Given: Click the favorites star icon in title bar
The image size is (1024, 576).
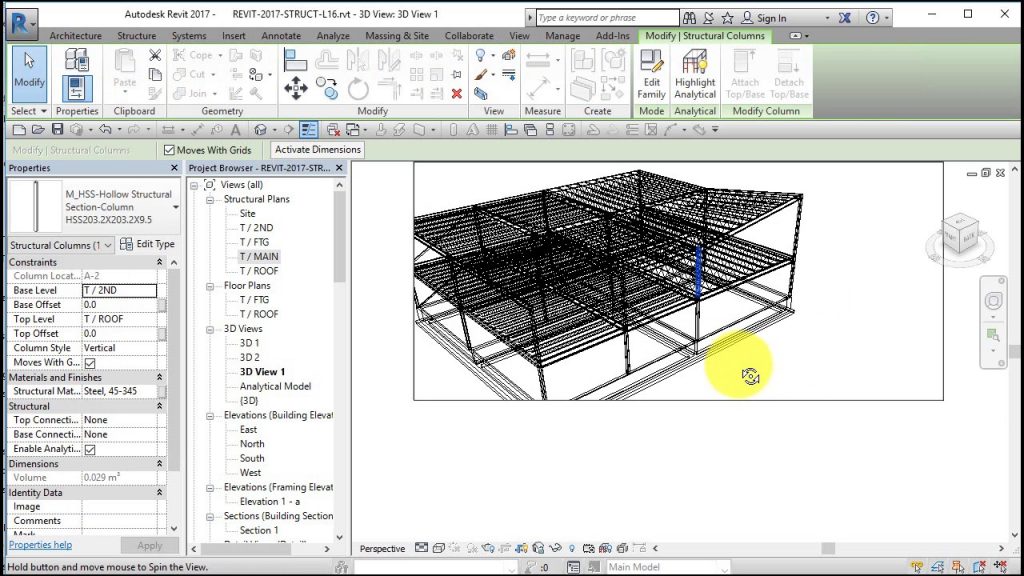Looking at the screenshot, I should (728, 18).
